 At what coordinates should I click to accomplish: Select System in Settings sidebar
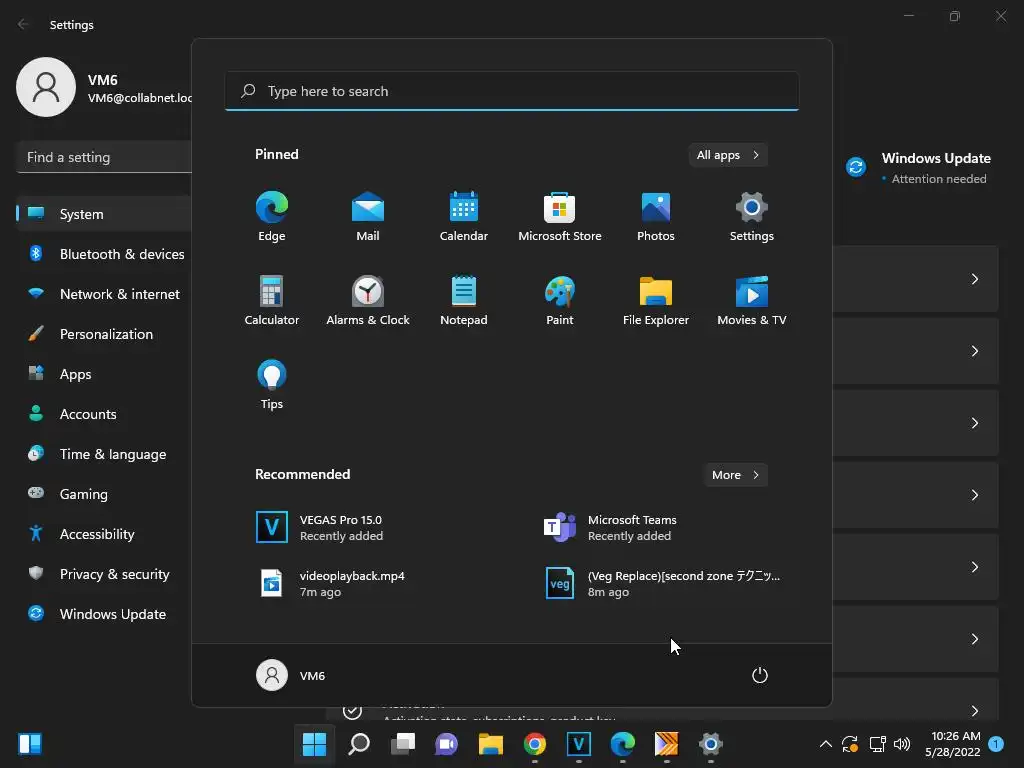[104, 214]
